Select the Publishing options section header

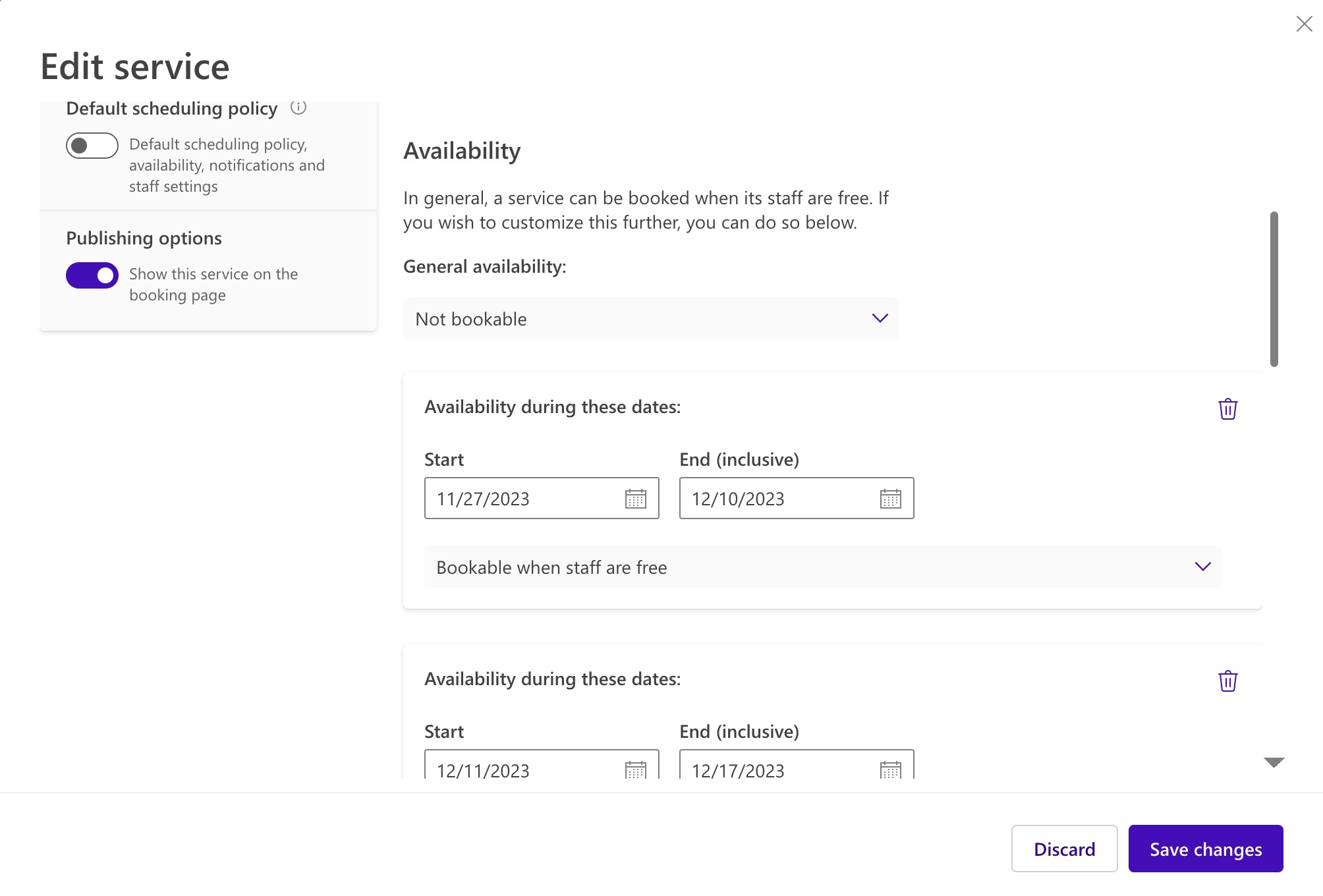coord(144,238)
